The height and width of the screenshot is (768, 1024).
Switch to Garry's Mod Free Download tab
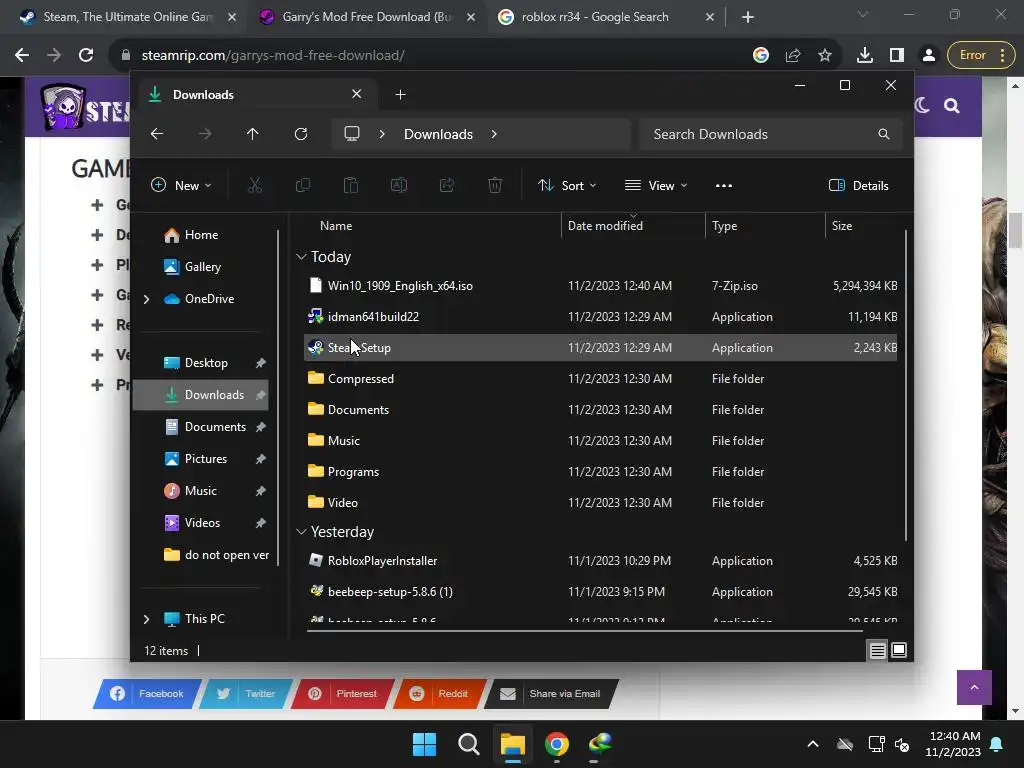[366, 17]
